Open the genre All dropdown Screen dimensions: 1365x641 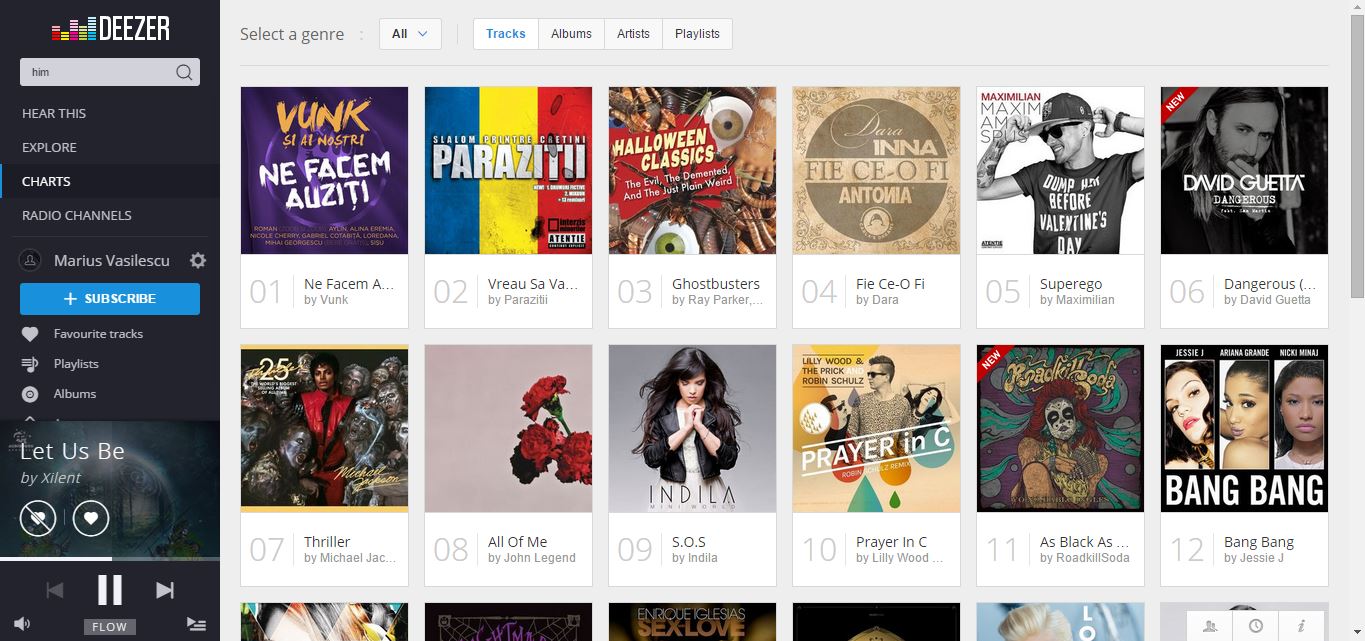[410, 33]
